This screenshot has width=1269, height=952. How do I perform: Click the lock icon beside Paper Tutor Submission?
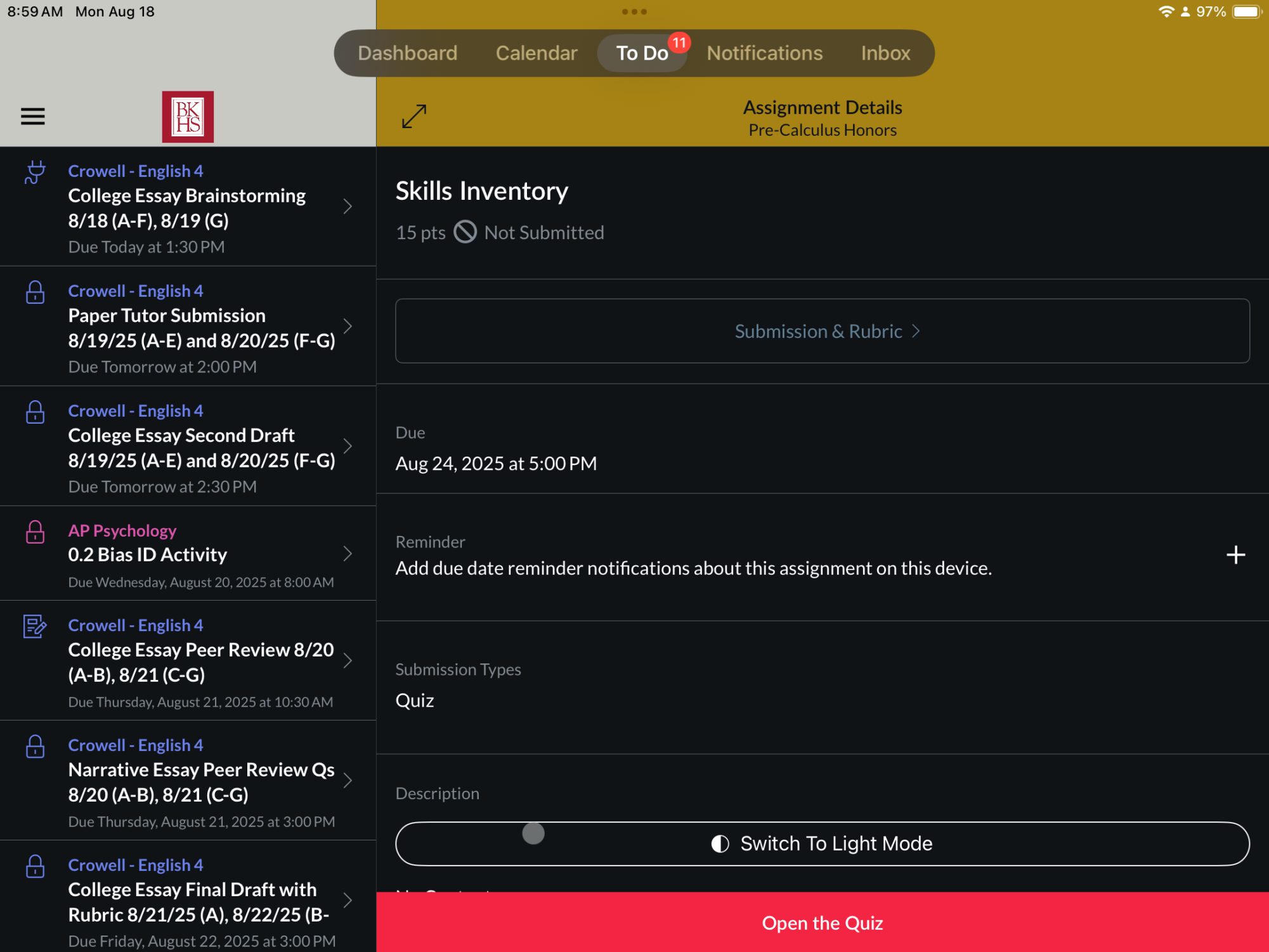click(36, 292)
